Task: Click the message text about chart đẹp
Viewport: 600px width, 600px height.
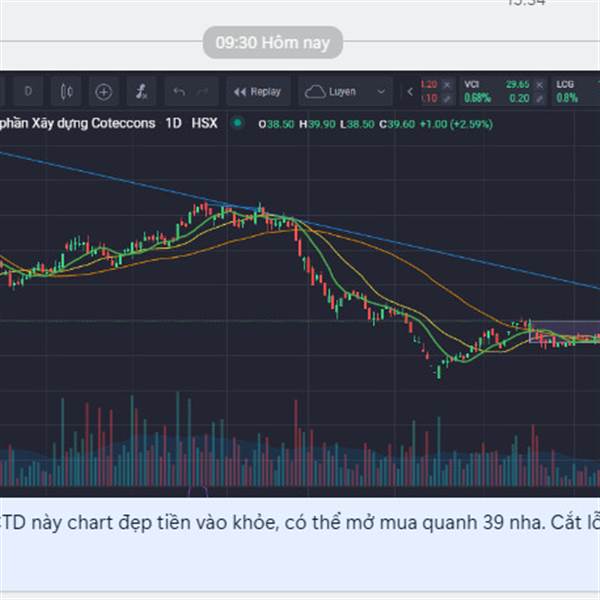Action: [x=300, y=523]
